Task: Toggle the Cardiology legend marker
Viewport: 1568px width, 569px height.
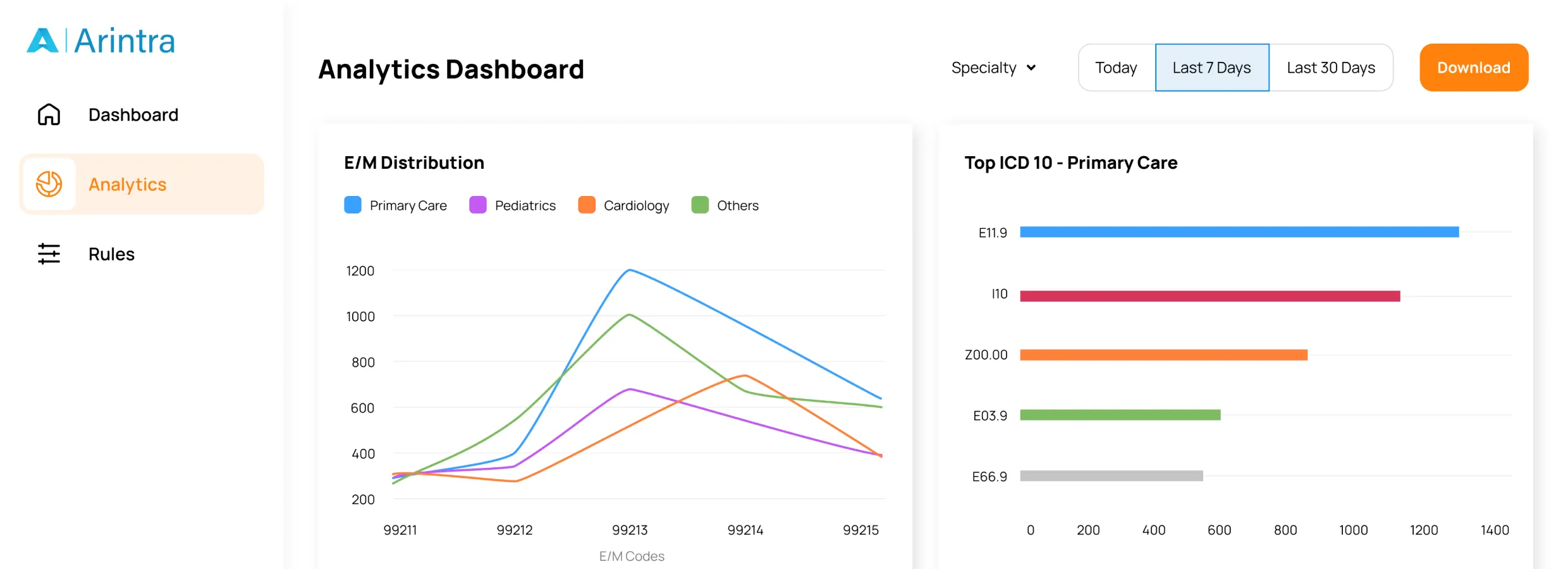Action: pyautogui.click(x=586, y=205)
